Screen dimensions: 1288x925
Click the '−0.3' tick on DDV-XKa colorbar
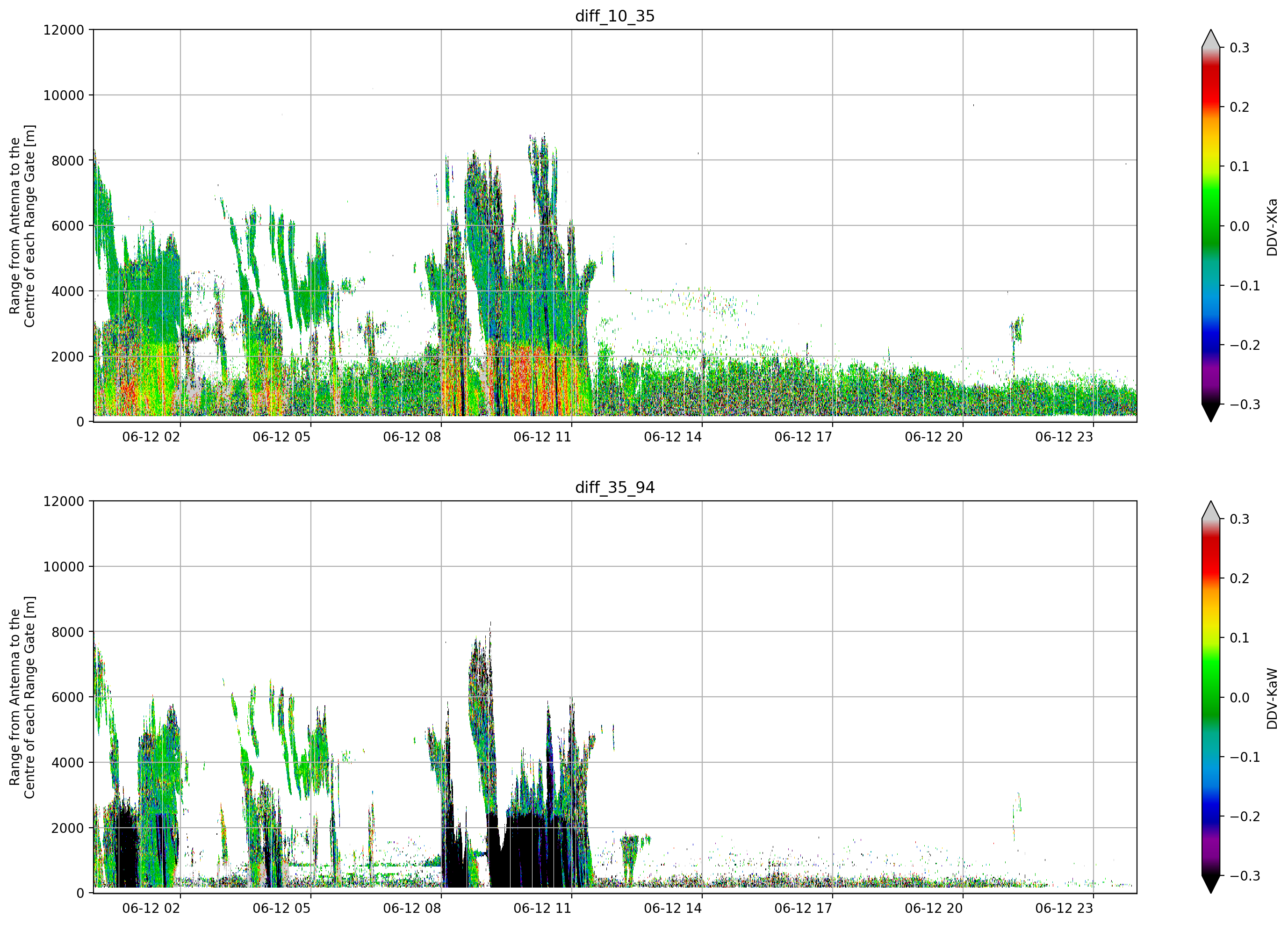1245,405
